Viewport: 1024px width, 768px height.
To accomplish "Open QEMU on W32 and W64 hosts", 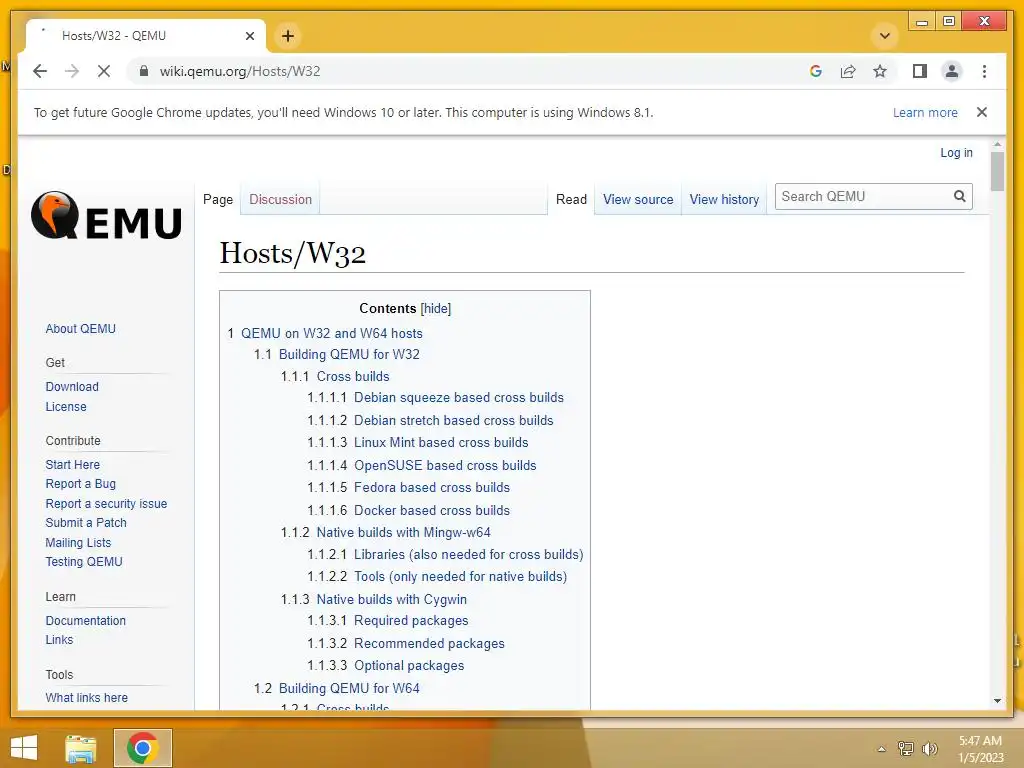I will click(x=331, y=333).
